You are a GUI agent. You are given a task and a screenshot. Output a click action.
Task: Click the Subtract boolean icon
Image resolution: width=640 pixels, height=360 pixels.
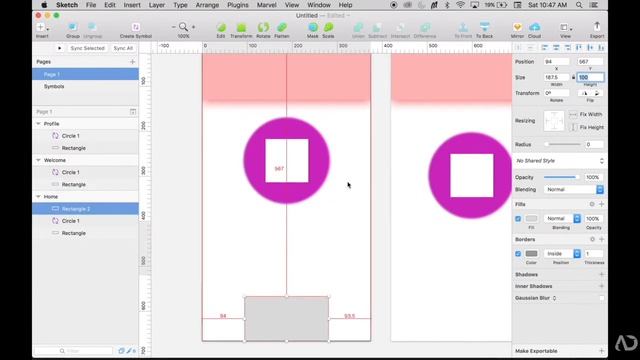coord(377,27)
